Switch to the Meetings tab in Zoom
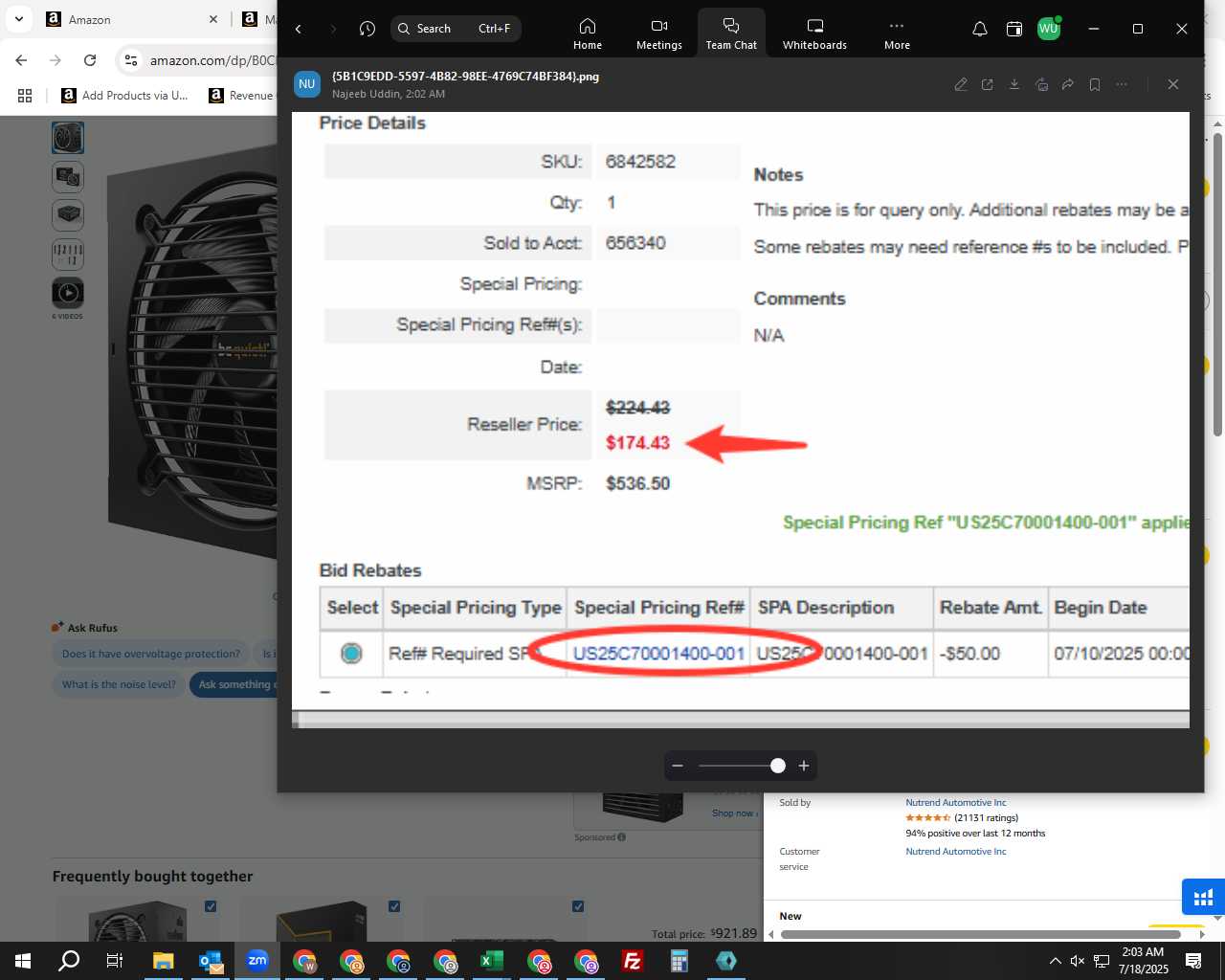1225x980 pixels. [659, 33]
